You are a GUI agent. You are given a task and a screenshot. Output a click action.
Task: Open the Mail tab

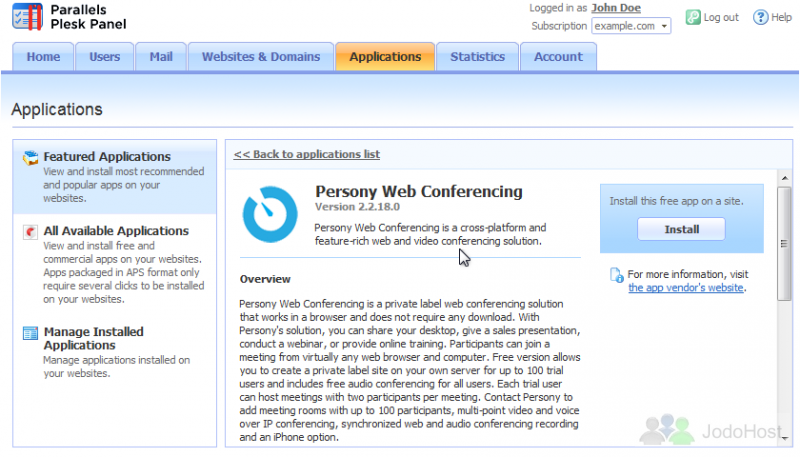[161, 57]
